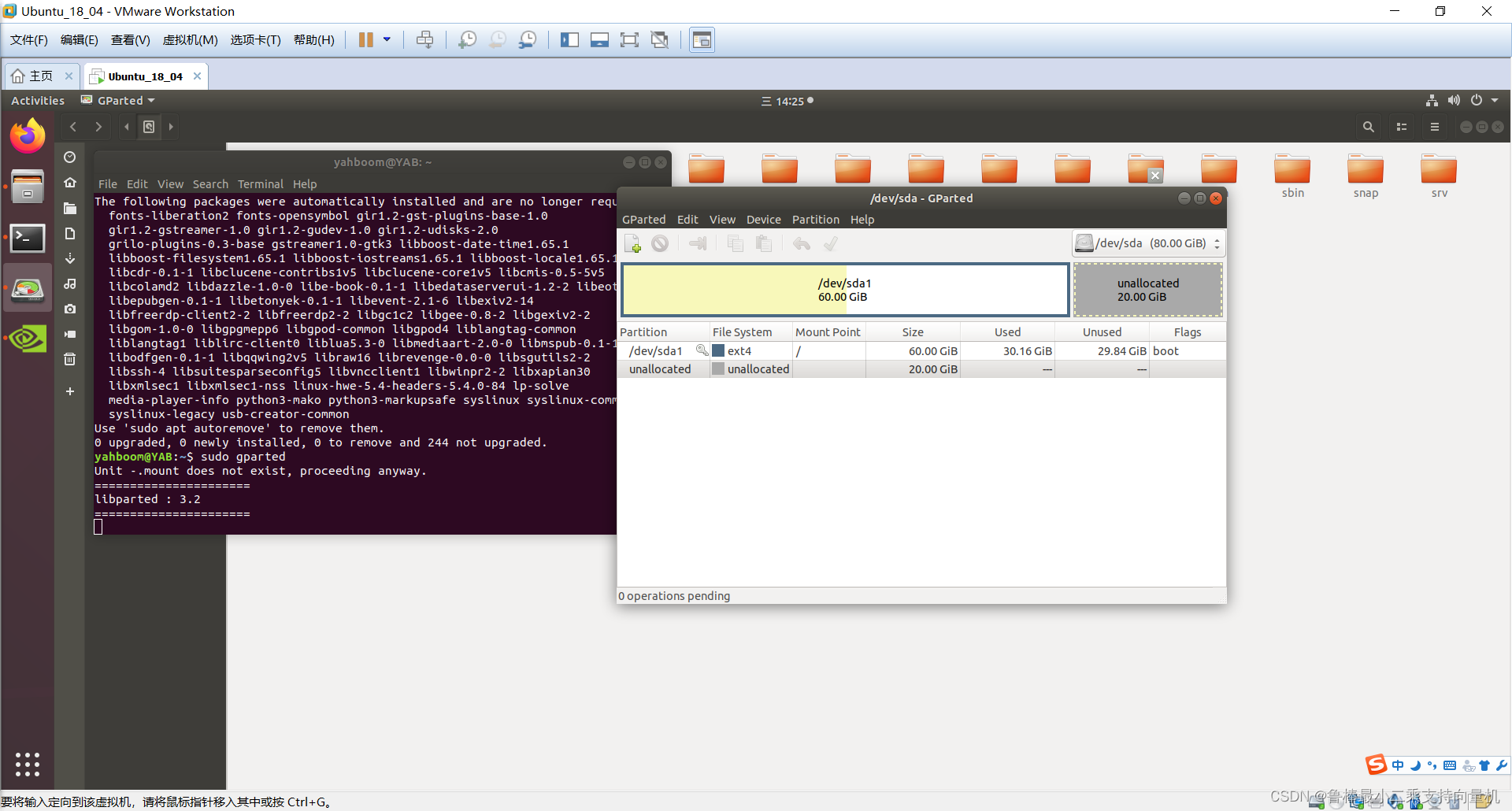
Task: Click the File System column header
Action: point(750,332)
